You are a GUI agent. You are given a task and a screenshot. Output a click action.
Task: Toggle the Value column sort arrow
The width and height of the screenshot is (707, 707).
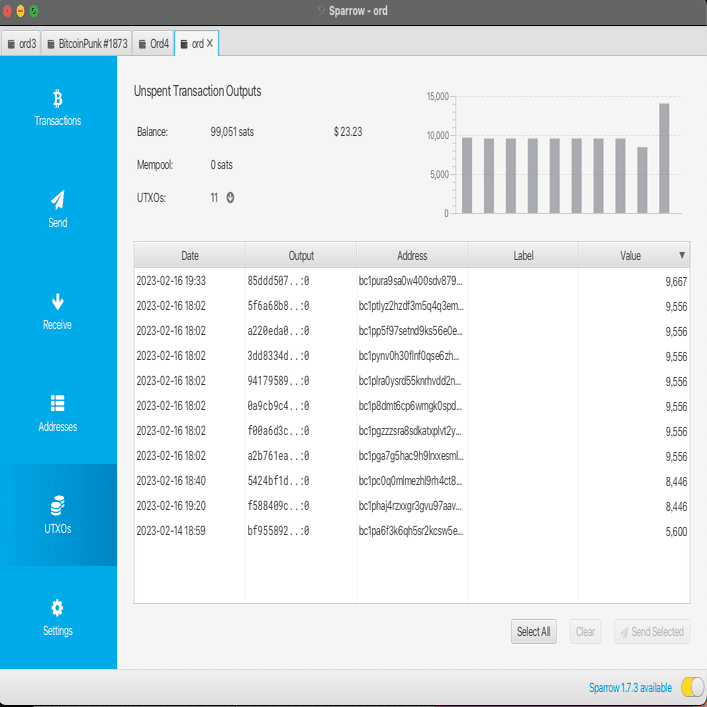(682, 255)
